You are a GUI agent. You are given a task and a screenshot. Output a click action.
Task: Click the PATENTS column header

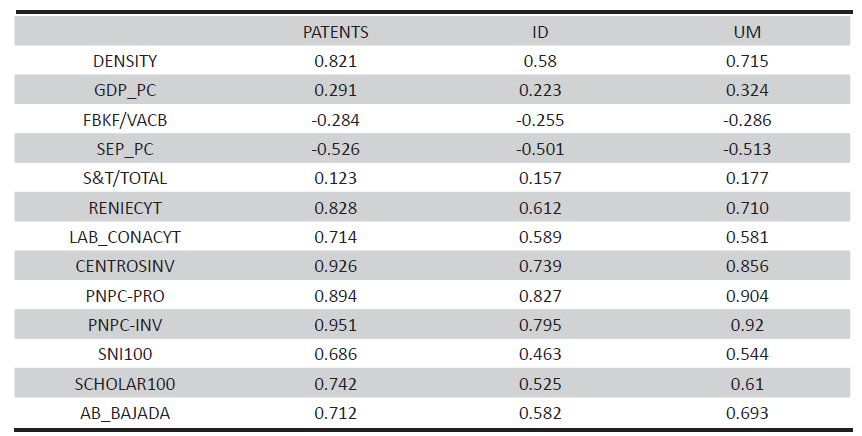pyautogui.click(x=336, y=32)
